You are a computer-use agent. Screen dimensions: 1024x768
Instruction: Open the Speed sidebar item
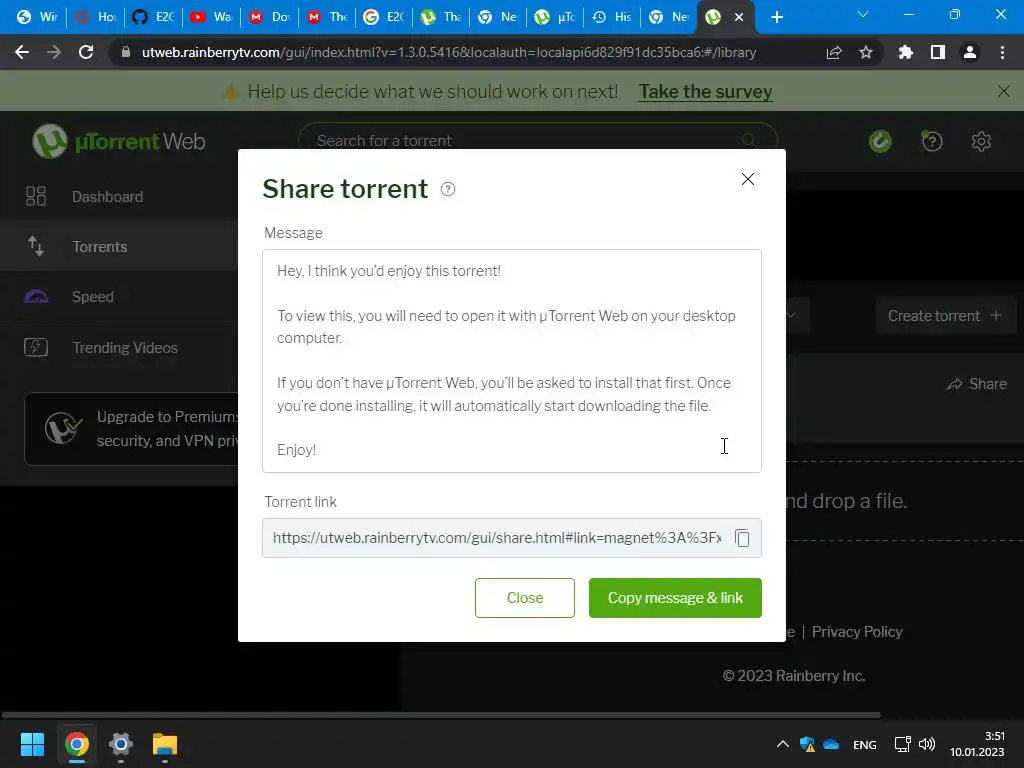click(x=119, y=296)
